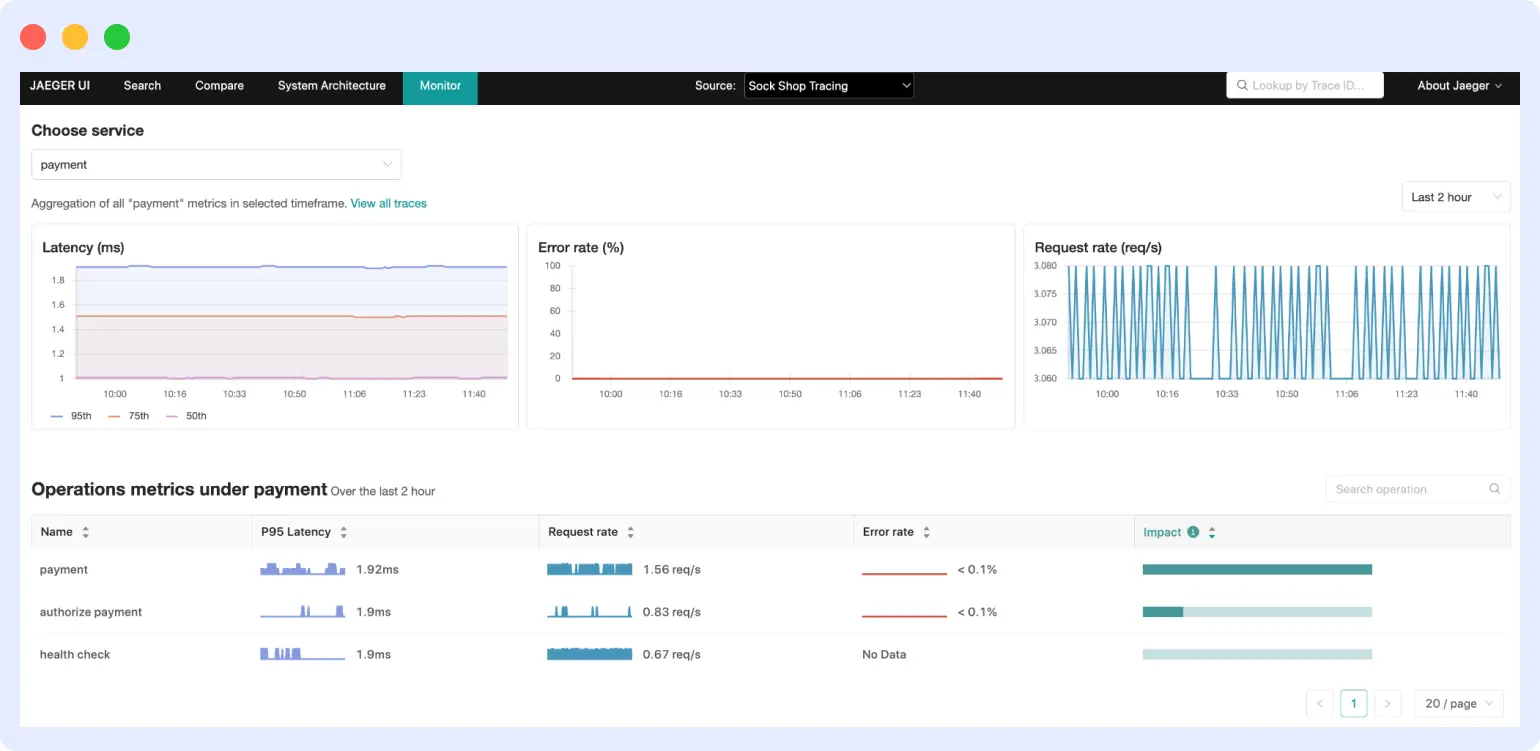This screenshot has width=1540, height=751.
Task: Expand the payment service dropdown
Action: click(216, 165)
